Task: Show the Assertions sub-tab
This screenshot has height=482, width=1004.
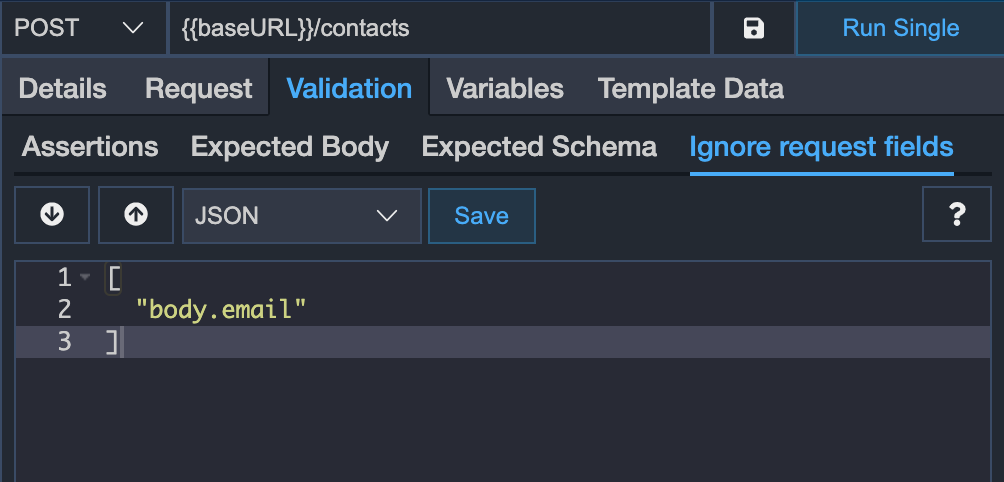Action: [x=90, y=147]
